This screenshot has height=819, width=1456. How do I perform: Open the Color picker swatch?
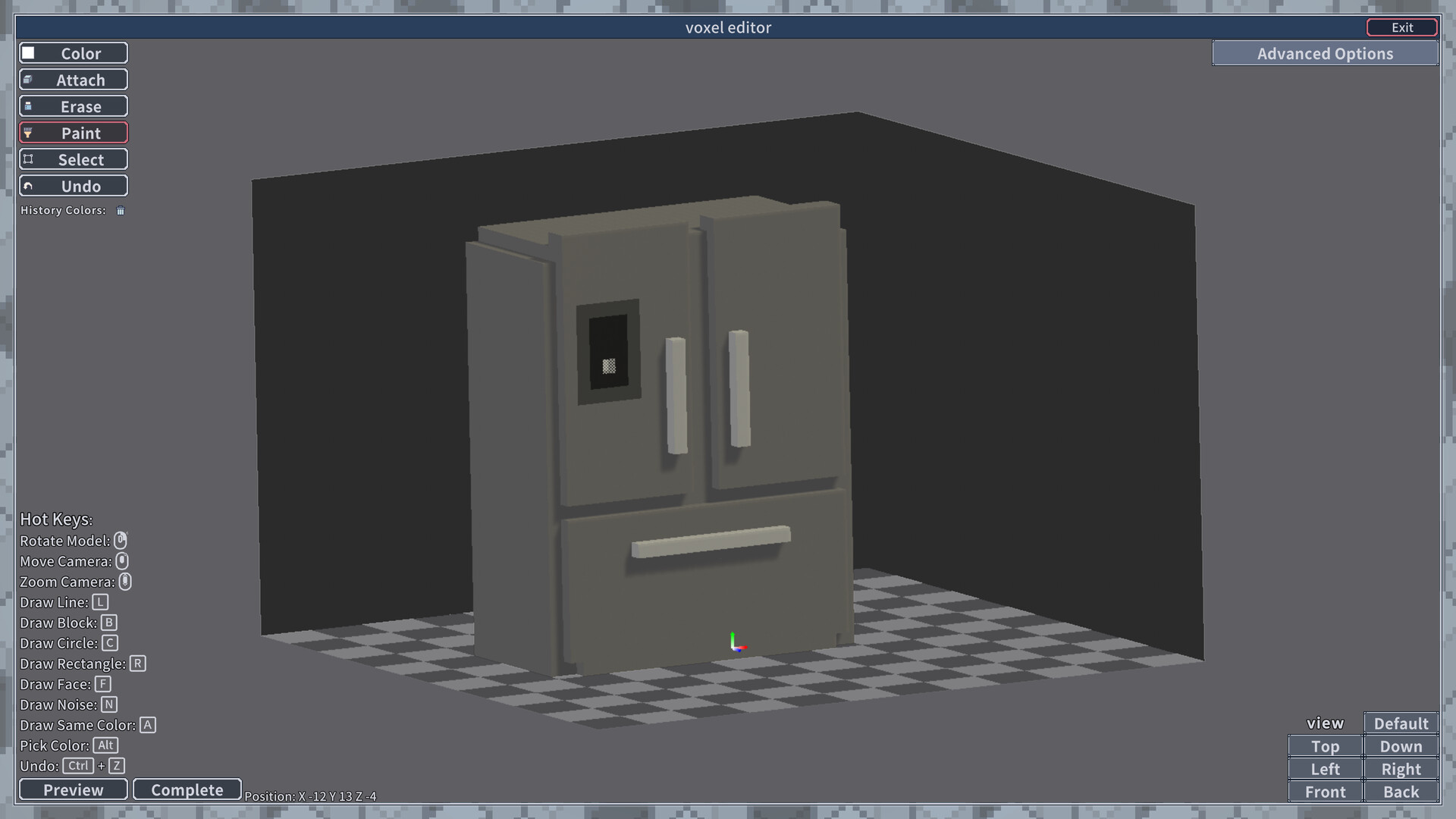click(29, 53)
